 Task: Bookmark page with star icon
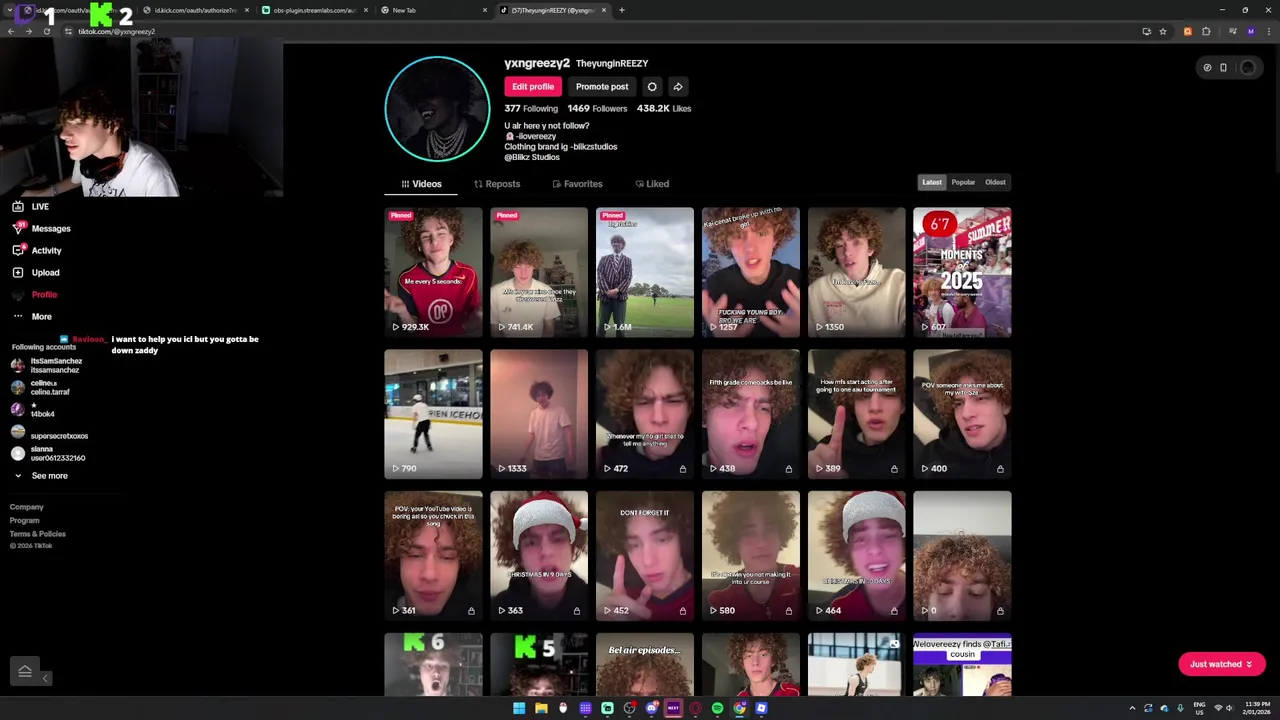pos(1162,32)
